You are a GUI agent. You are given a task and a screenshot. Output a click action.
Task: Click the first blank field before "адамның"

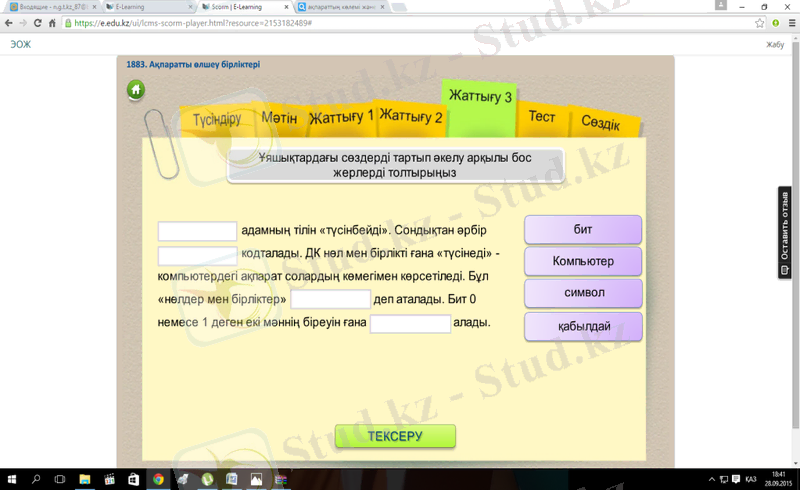pos(197,231)
